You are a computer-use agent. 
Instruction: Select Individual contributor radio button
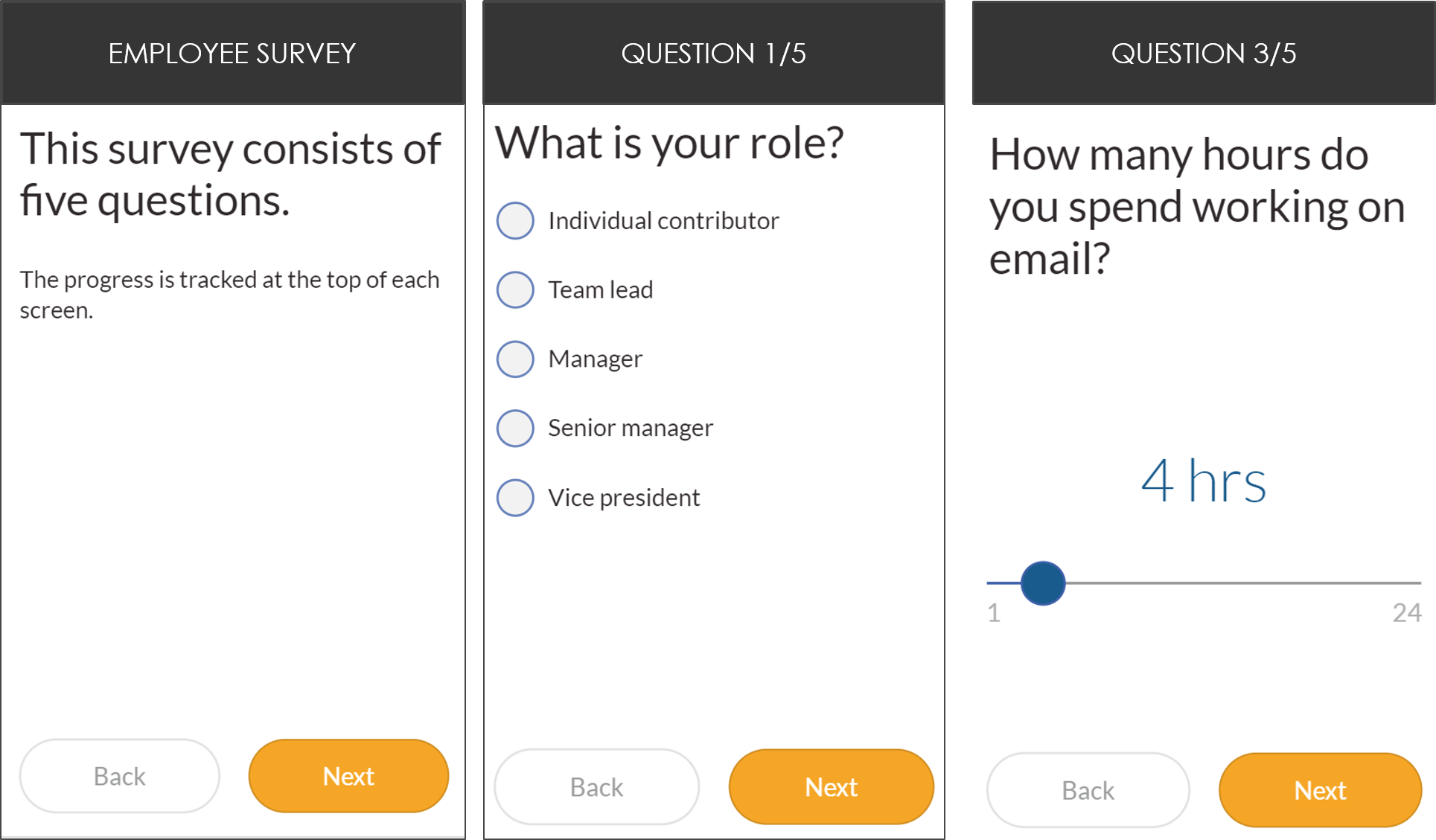[517, 219]
